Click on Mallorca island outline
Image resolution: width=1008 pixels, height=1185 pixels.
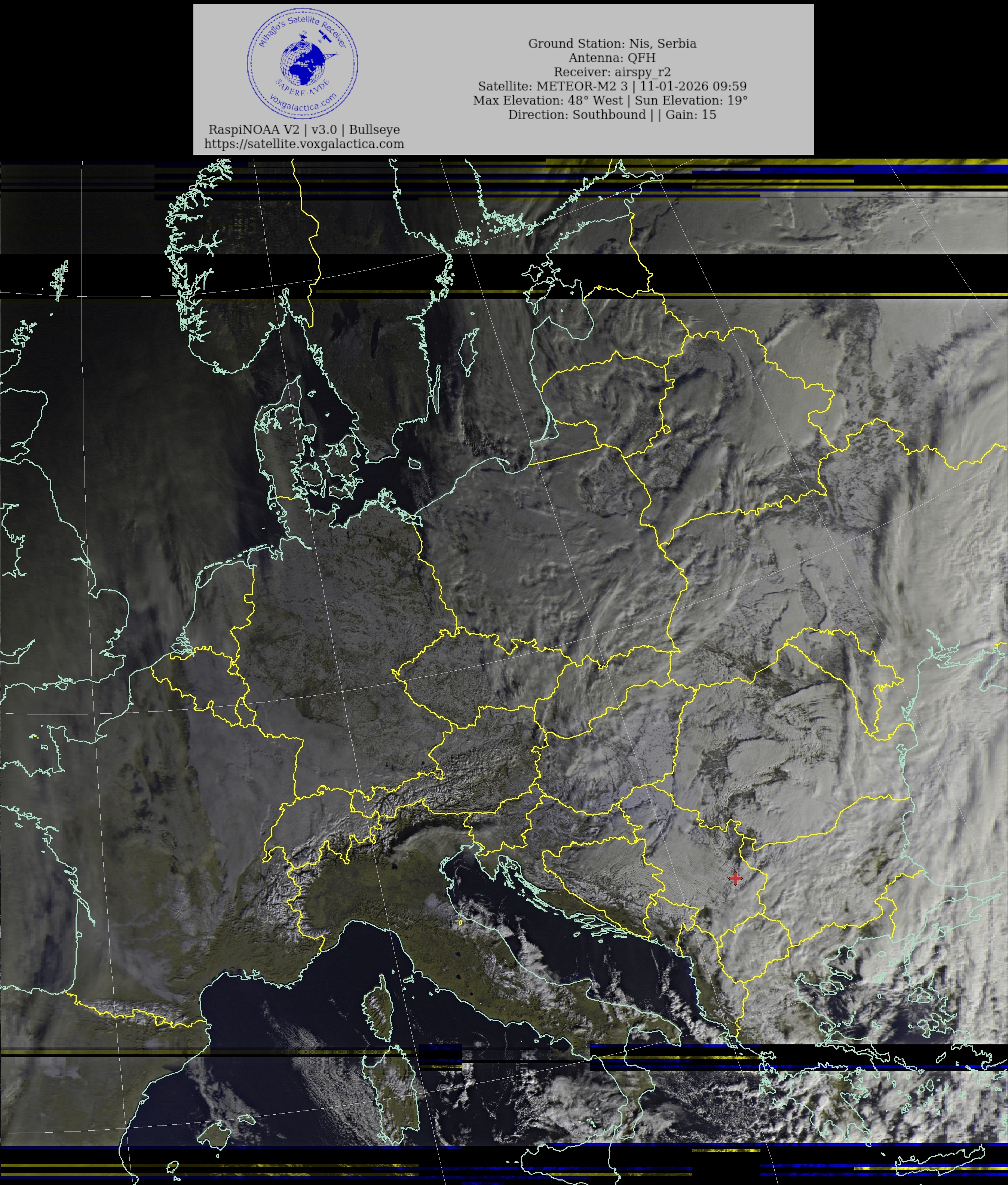(x=218, y=1136)
